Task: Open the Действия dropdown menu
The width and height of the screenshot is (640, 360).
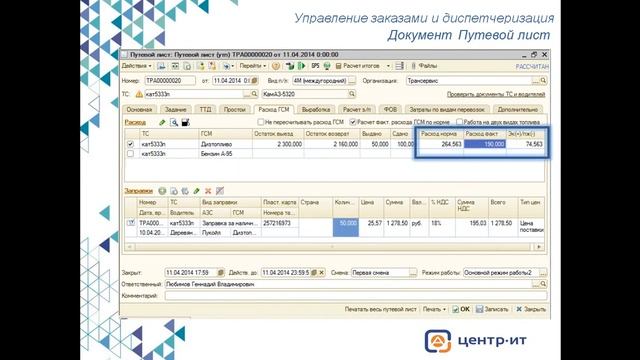Action: [x=136, y=66]
